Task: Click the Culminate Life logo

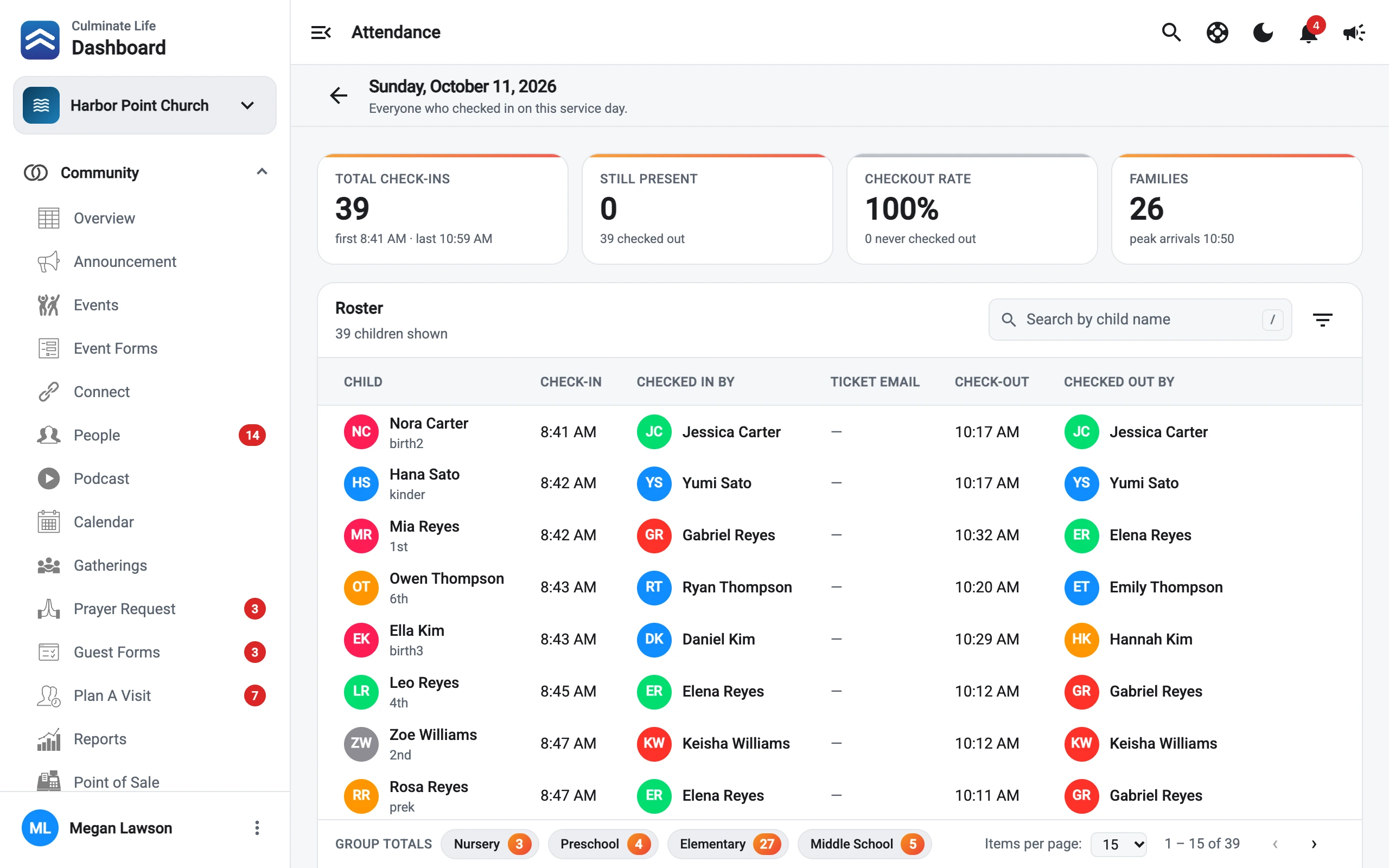Action: pyautogui.click(x=40, y=40)
